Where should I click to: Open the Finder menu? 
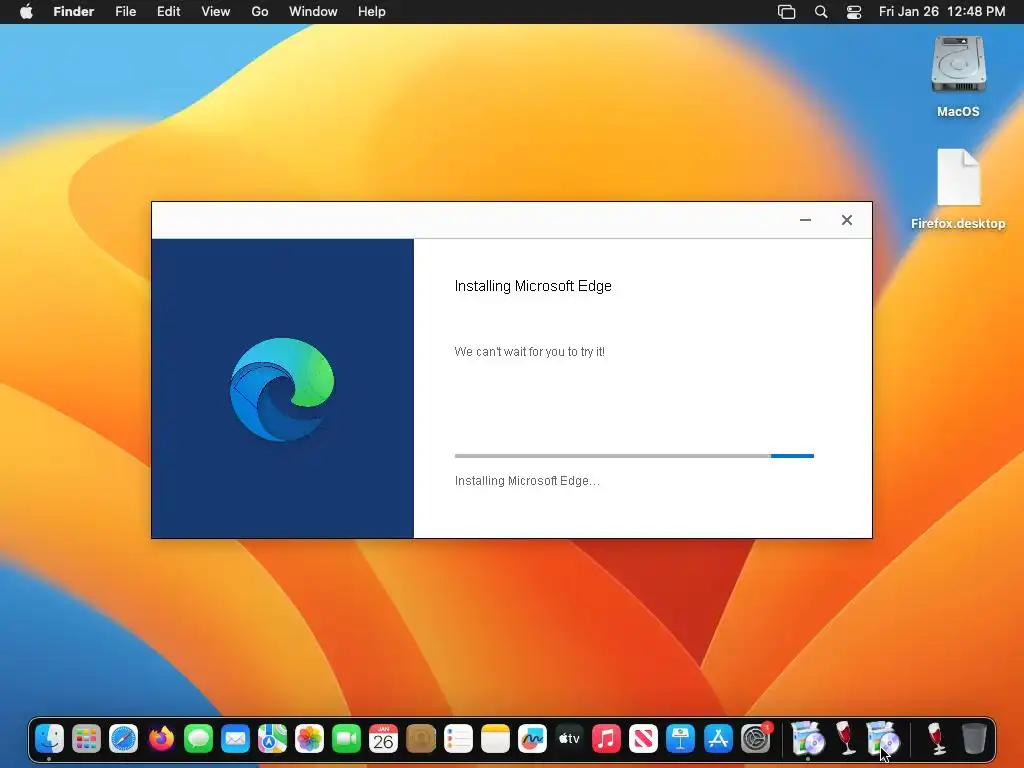click(x=74, y=12)
